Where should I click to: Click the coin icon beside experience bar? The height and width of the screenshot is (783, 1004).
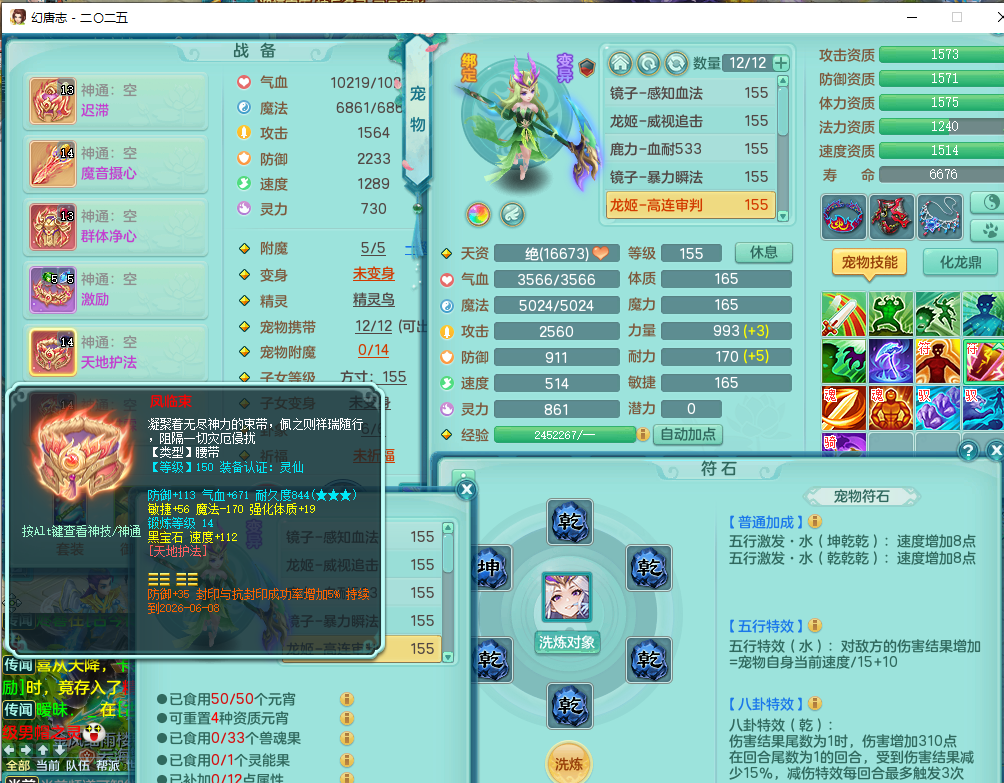(642, 435)
